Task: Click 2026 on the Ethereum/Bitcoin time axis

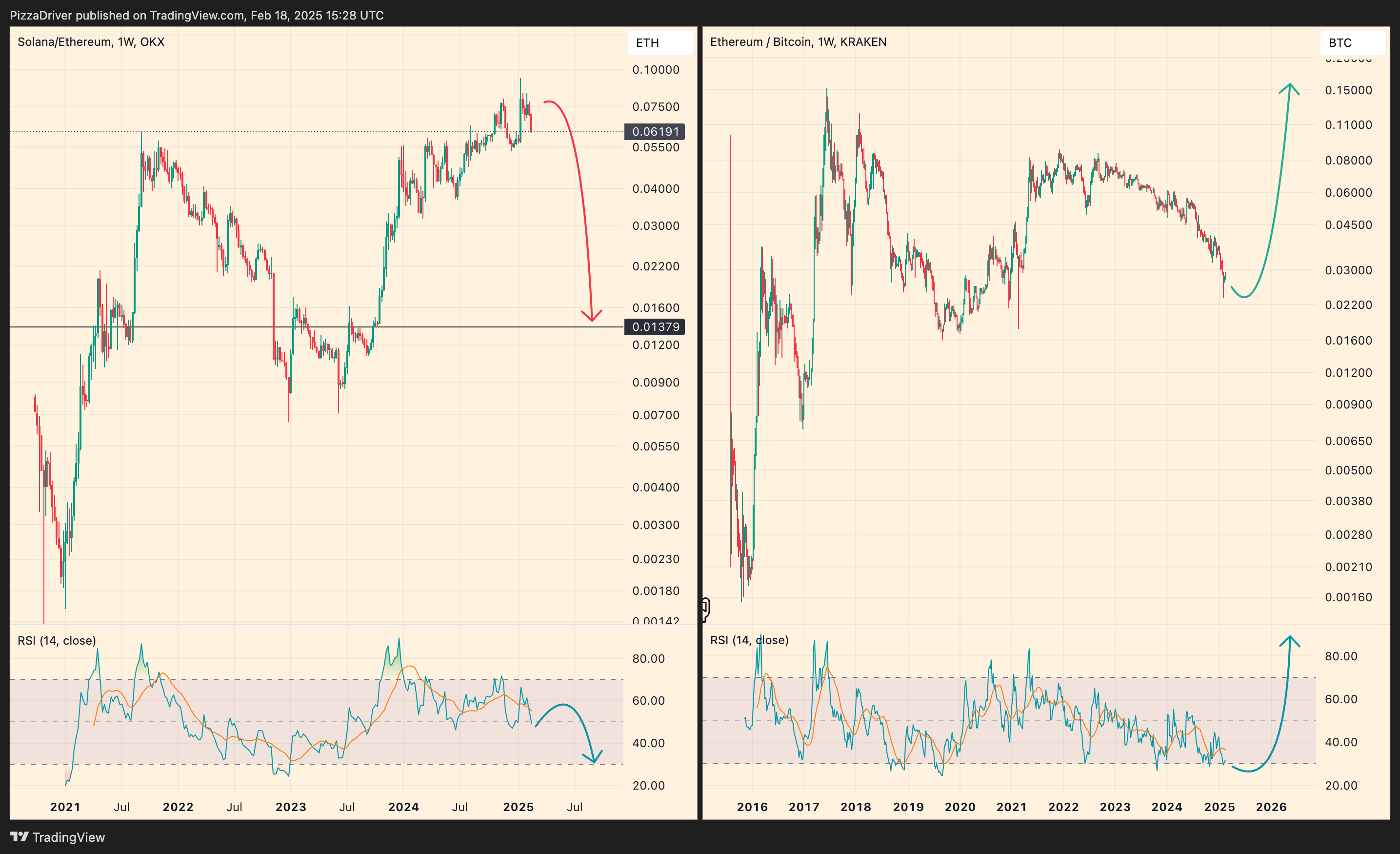Action: pos(1271,807)
